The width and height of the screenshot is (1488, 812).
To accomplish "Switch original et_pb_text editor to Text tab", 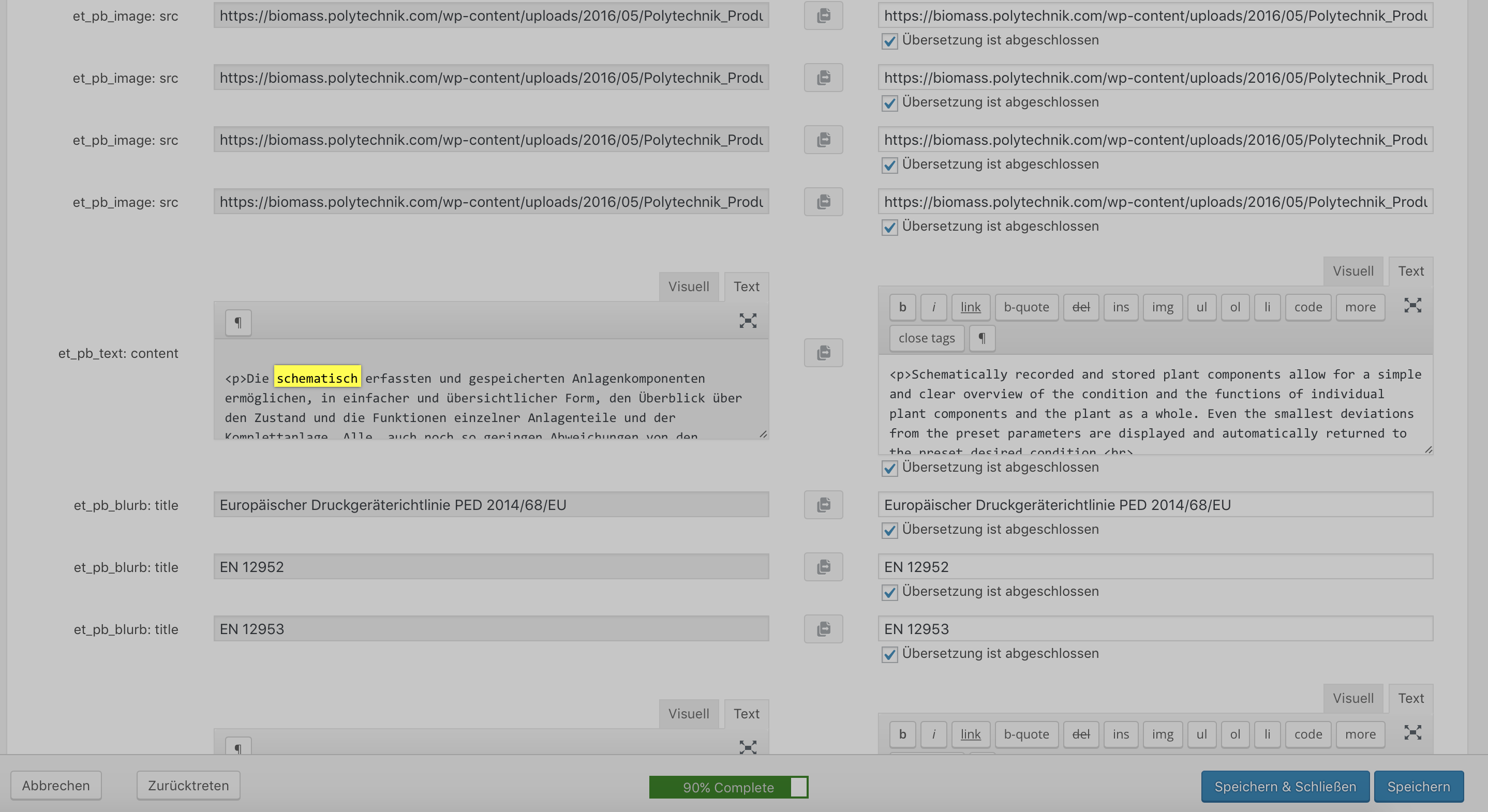I will click(746, 287).
